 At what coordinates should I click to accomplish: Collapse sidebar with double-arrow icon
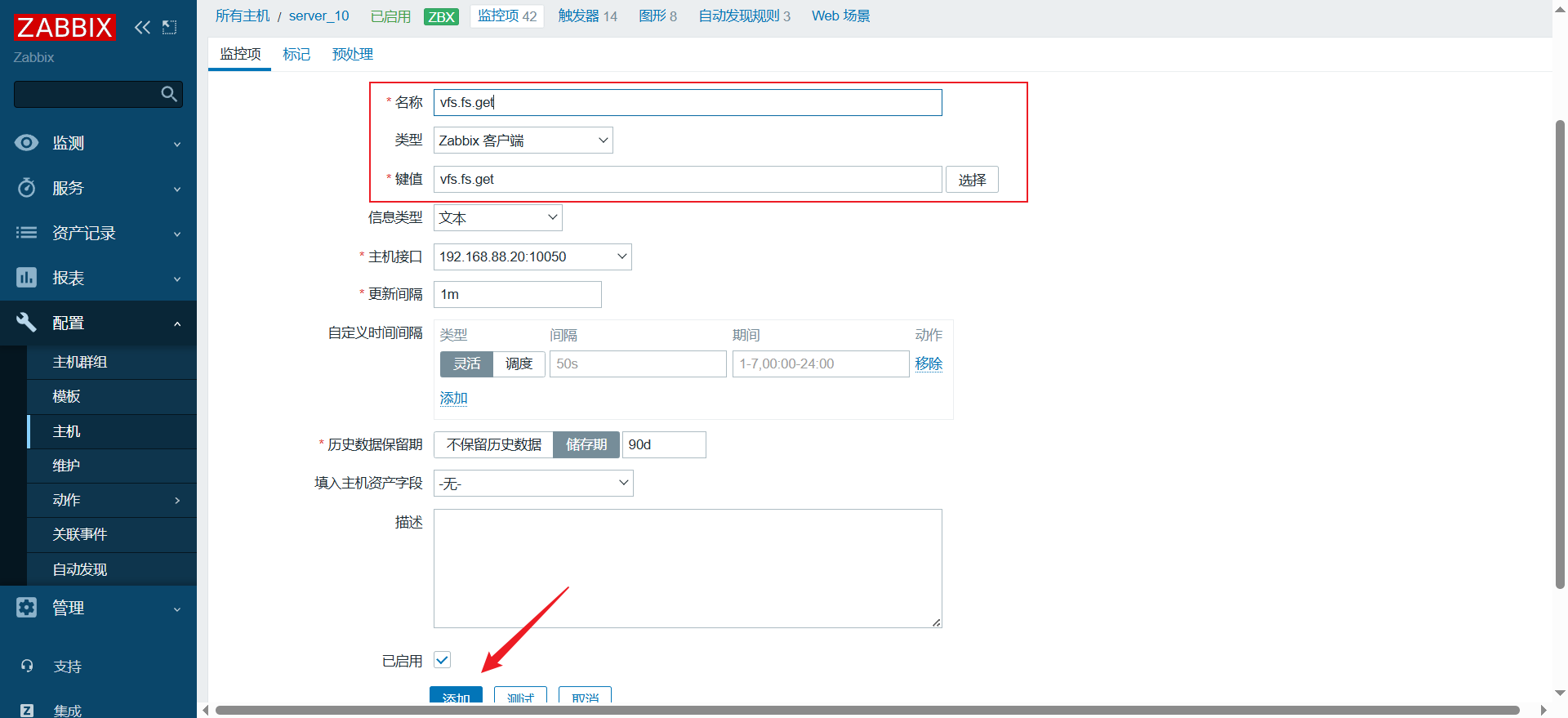142,27
